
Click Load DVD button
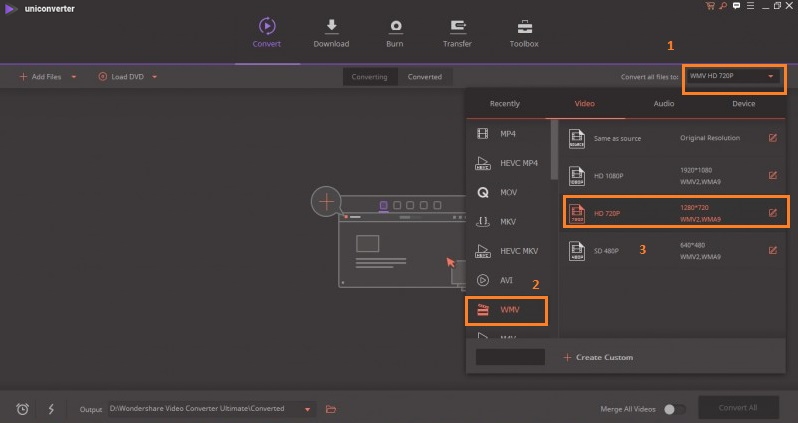pyautogui.click(x=121, y=77)
